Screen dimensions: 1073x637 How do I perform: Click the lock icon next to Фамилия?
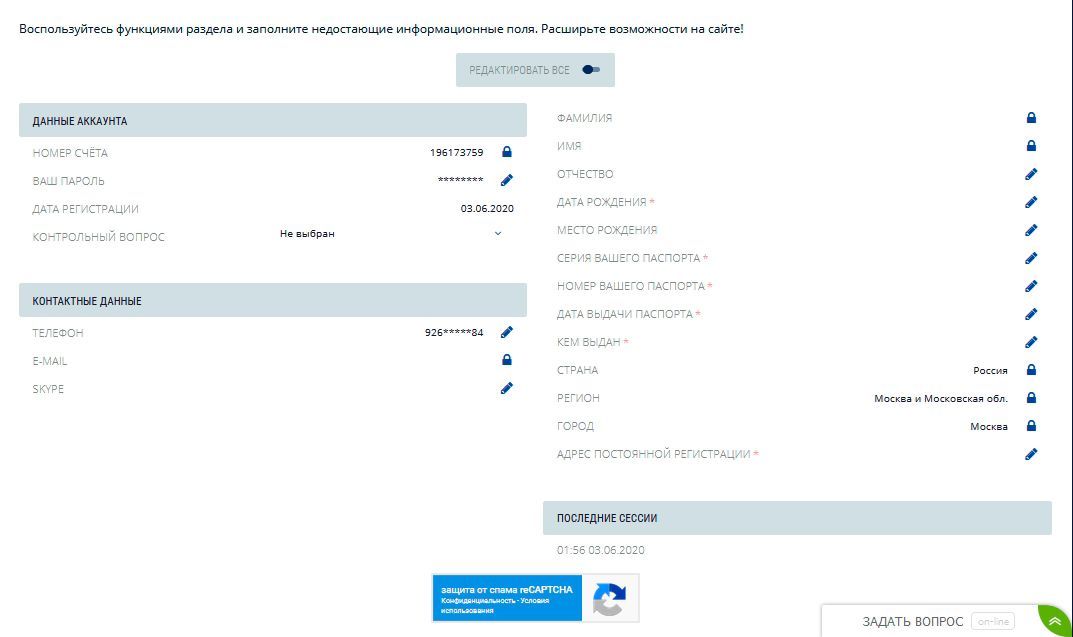click(x=1031, y=118)
